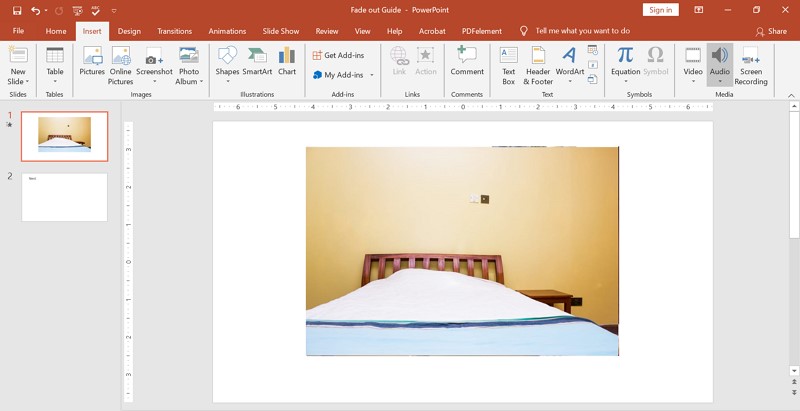Select the slide 2 thumbnail
Viewport: 800px width, 411px height.
(x=64, y=197)
